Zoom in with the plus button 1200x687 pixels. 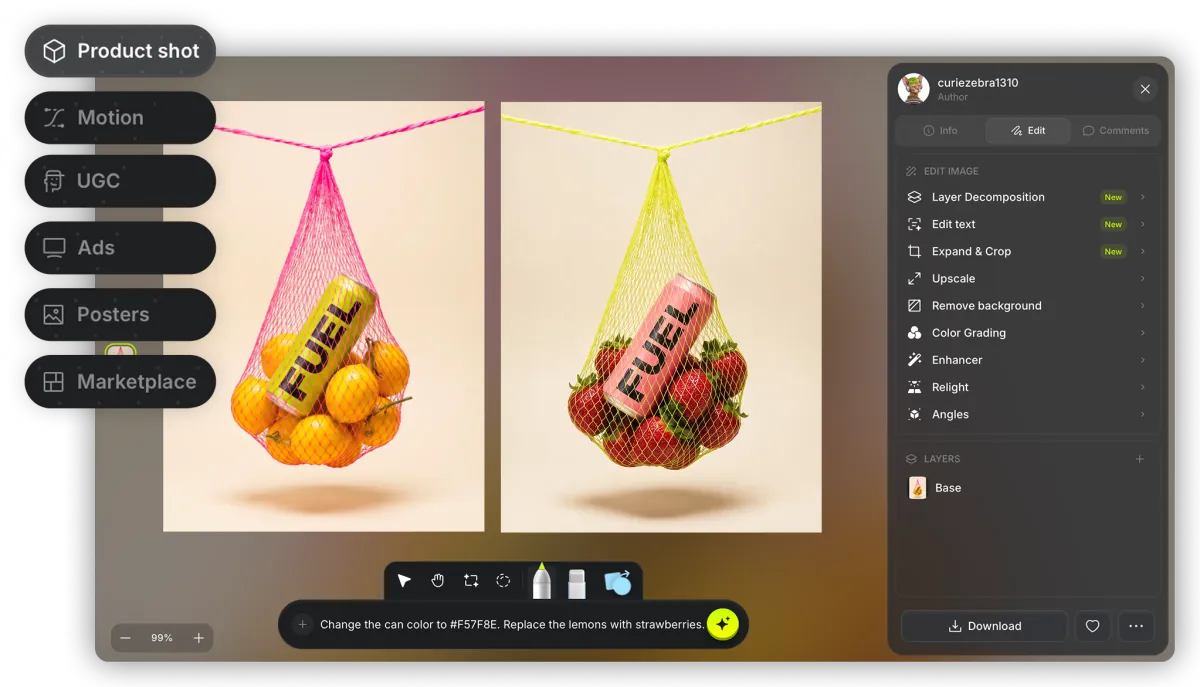pos(199,638)
